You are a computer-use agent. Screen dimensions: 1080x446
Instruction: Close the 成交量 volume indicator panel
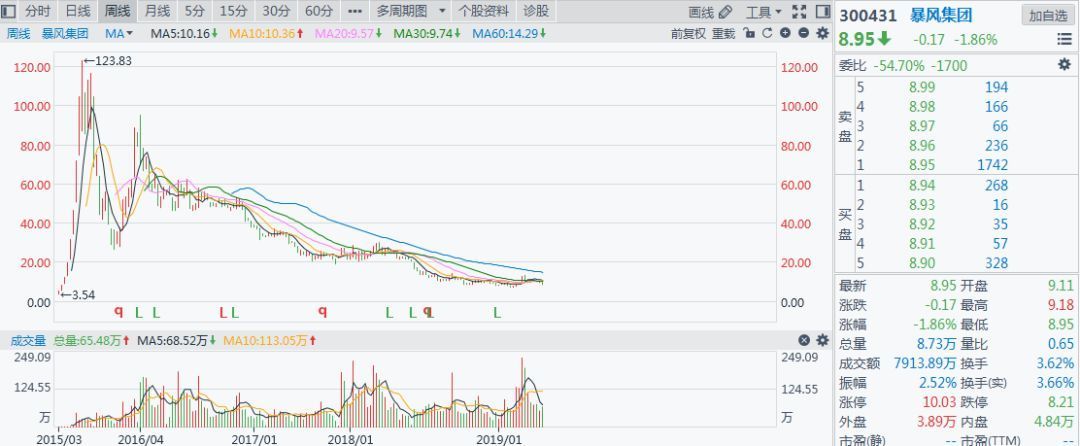tap(804, 340)
